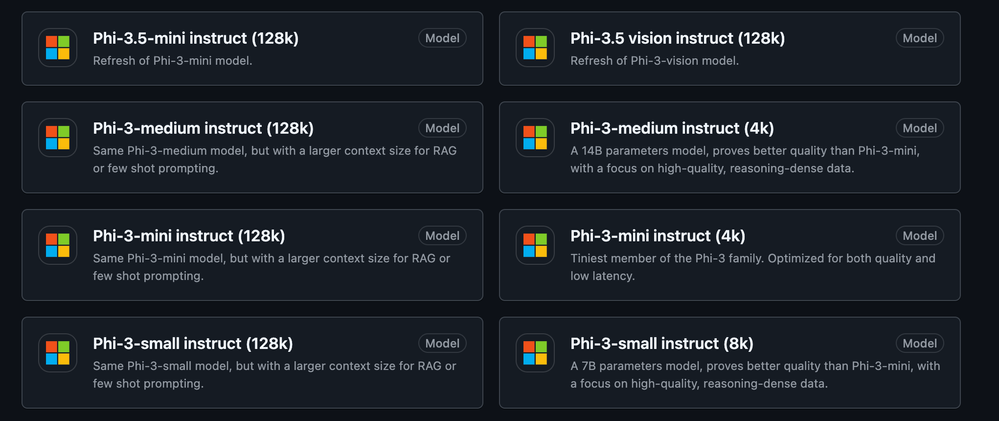This screenshot has width=999, height=421.
Task: Click Model badge on Phi-3-medium instruct (4k) card
Action: [920, 128]
